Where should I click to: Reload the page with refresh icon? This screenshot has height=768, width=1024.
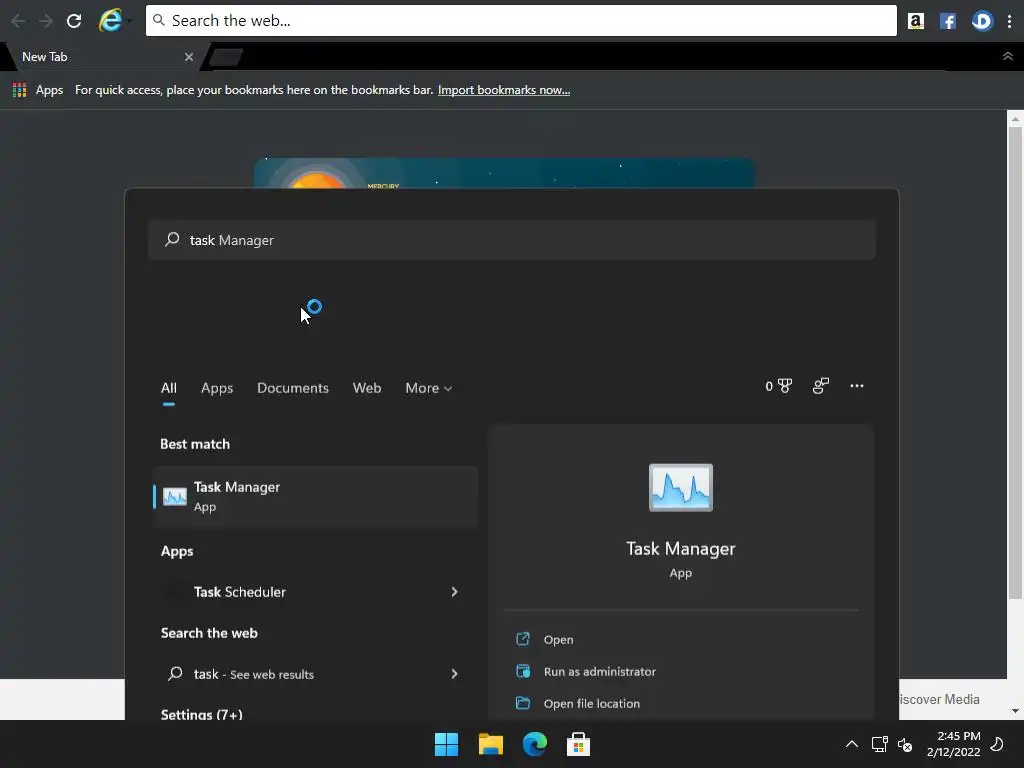click(x=74, y=21)
